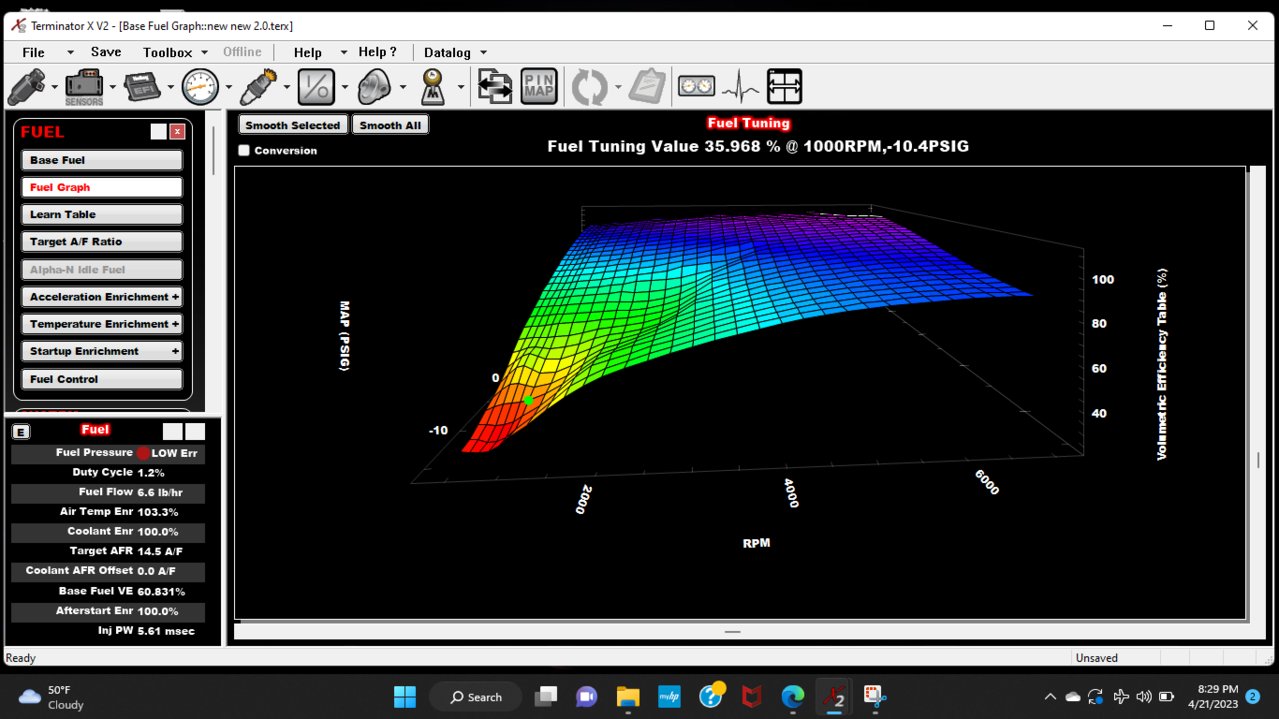Click the Smooth All button
The height and width of the screenshot is (719, 1279).
coord(390,125)
